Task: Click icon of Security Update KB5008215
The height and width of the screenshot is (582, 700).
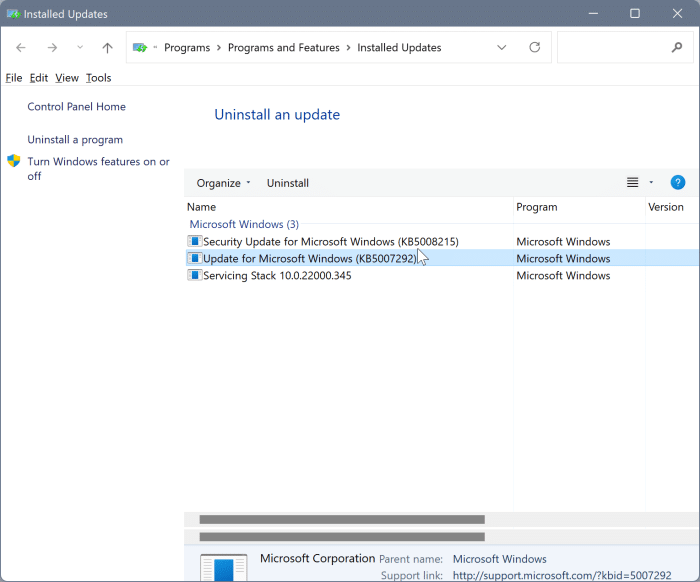Action: point(194,241)
